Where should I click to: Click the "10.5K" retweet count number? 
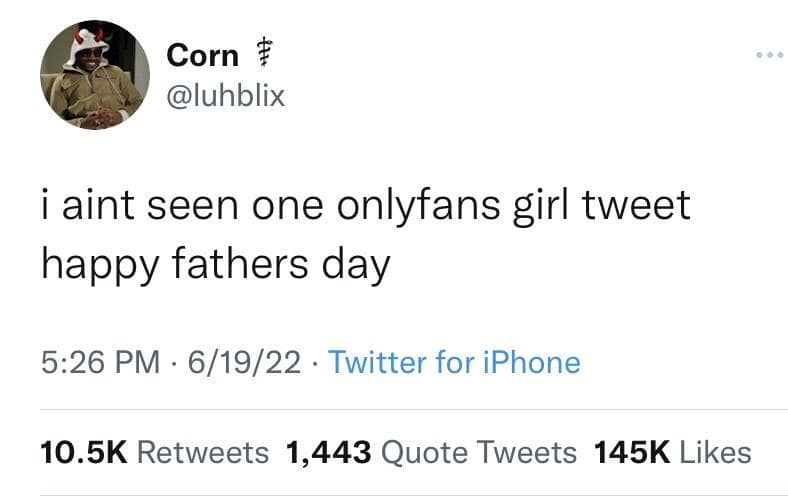tap(83, 452)
